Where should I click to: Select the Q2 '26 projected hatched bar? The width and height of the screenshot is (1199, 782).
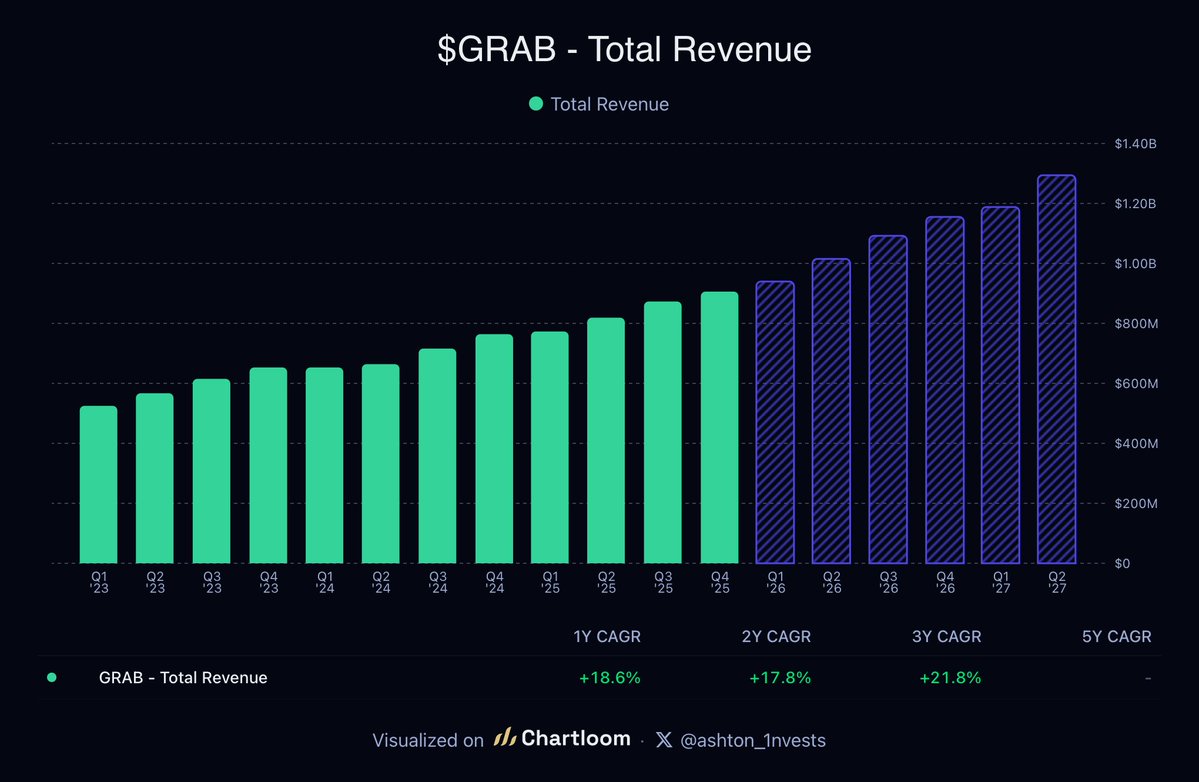click(831, 411)
